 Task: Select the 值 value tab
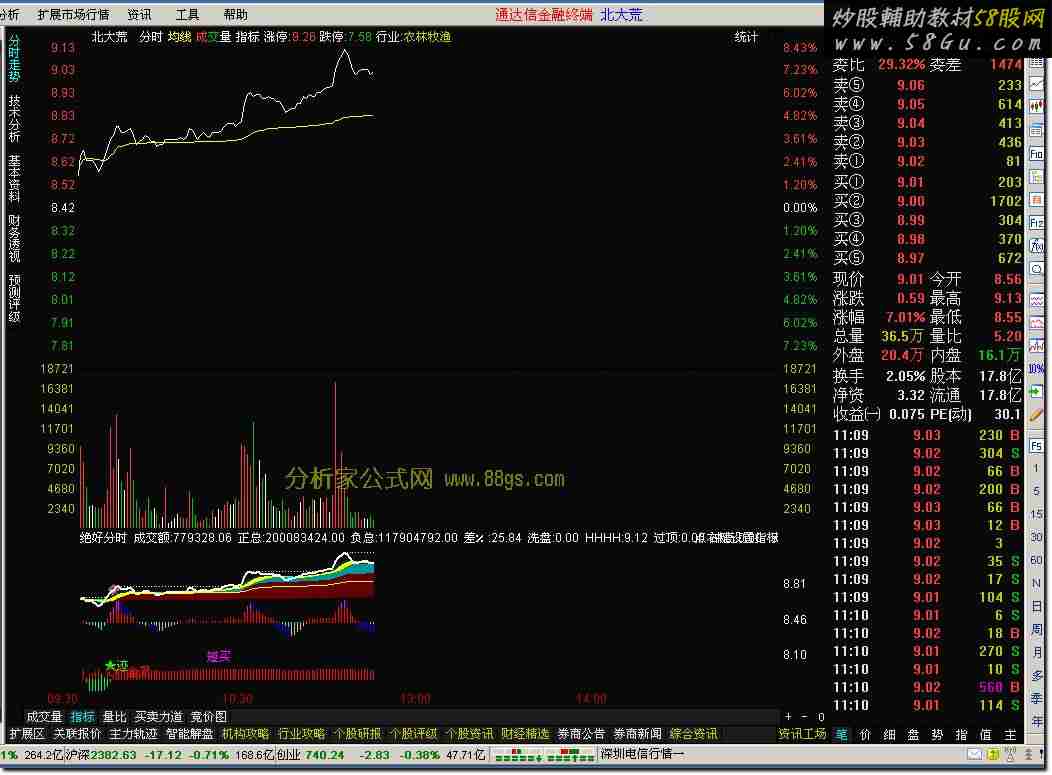[986, 735]
